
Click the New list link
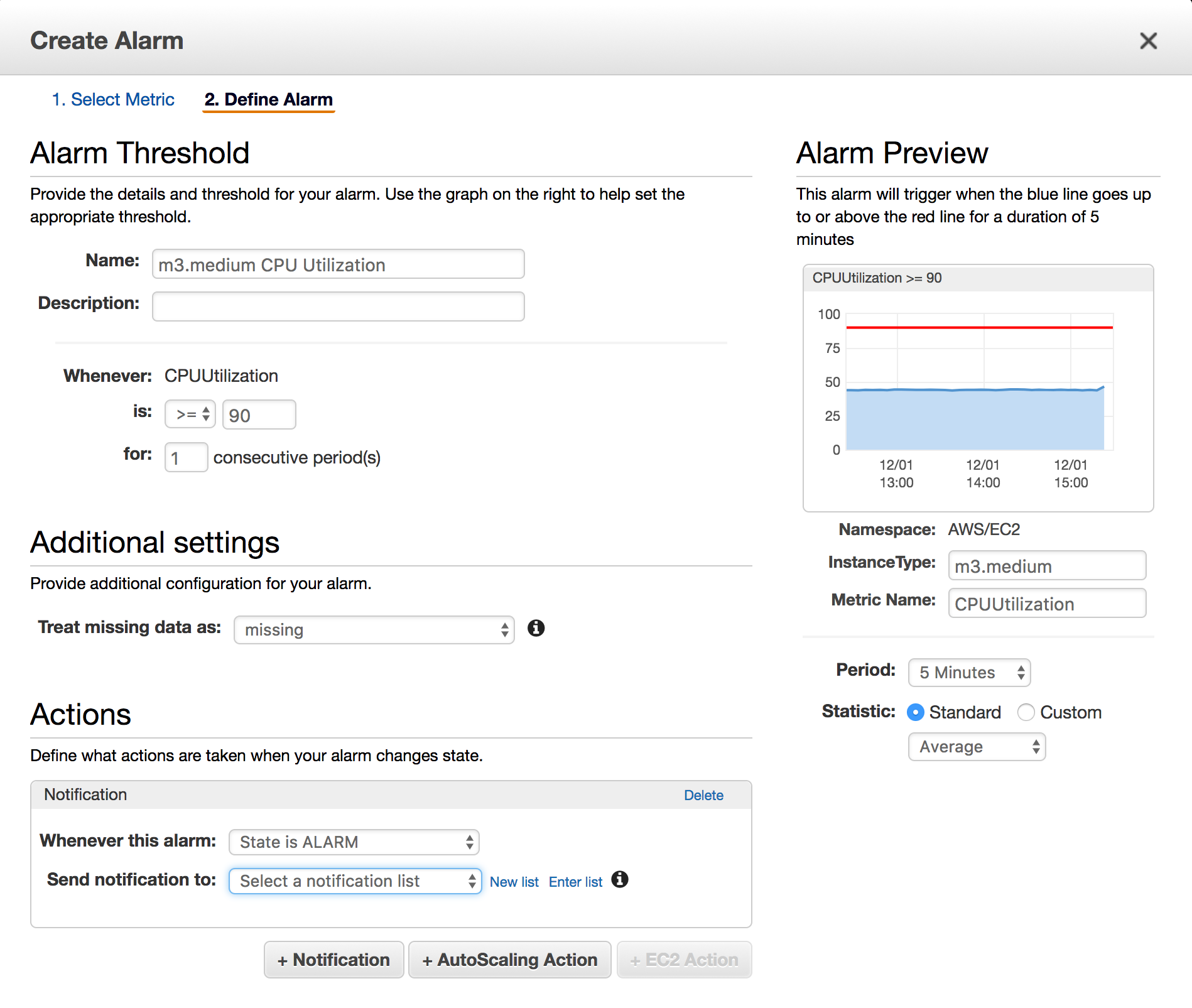pos(514,881)
